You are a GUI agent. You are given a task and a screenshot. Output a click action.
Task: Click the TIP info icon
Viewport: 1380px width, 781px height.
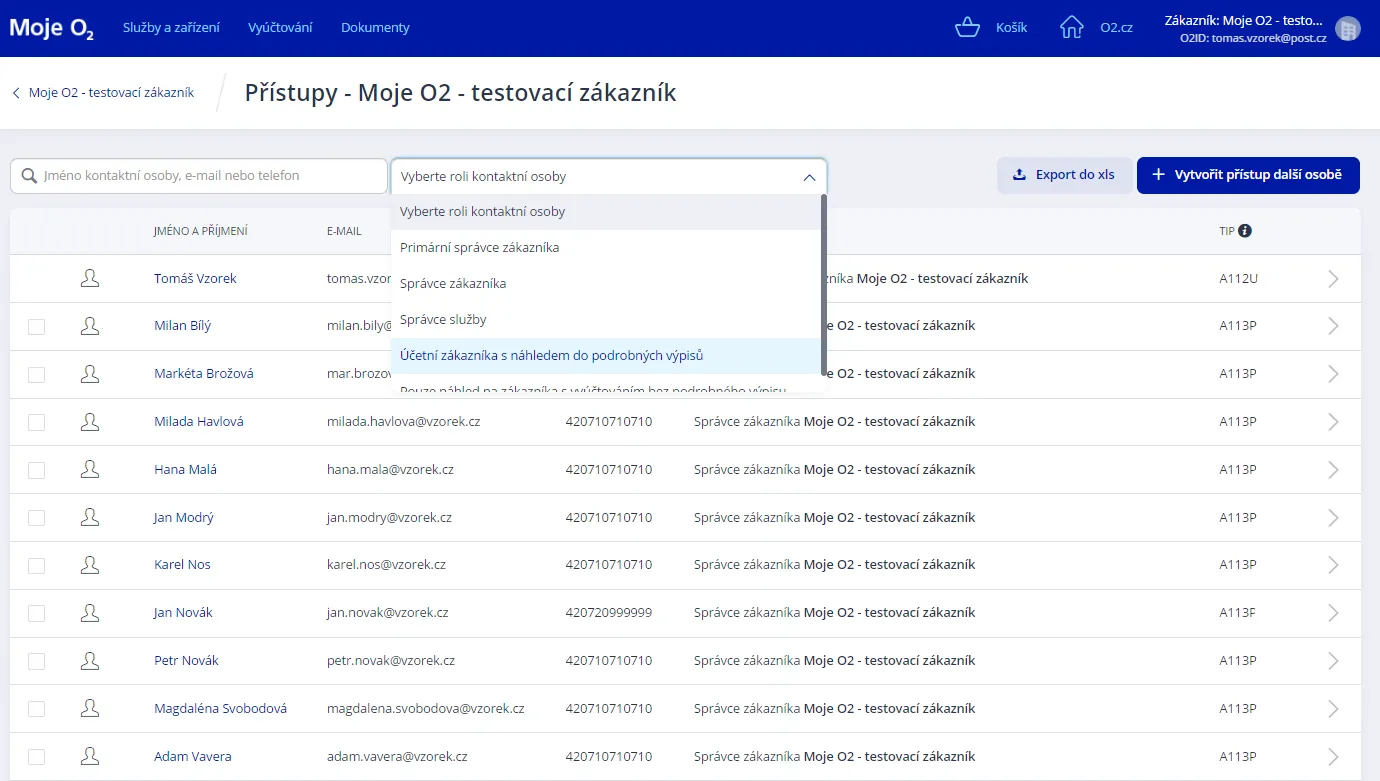1245,231
